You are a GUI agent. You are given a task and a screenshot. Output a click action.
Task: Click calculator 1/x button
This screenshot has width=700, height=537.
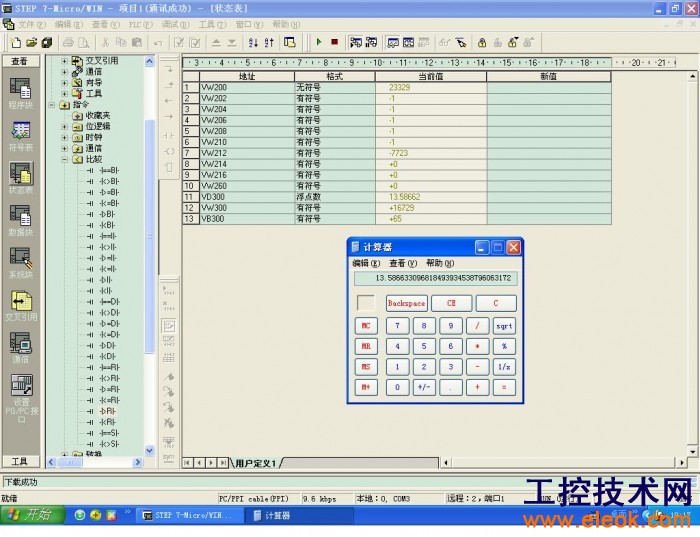(504, 366)
